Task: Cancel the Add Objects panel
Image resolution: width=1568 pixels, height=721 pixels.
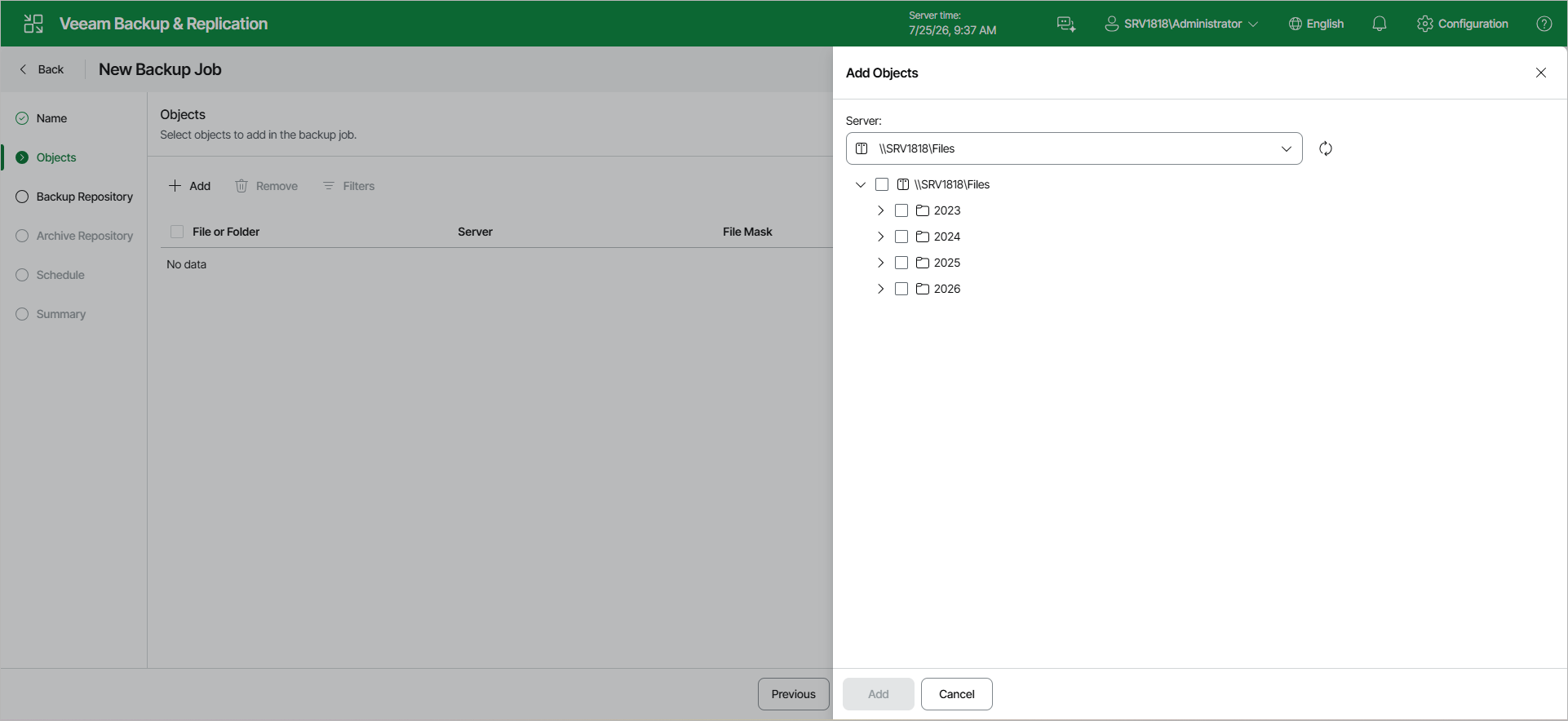Action: pos(957,694)
